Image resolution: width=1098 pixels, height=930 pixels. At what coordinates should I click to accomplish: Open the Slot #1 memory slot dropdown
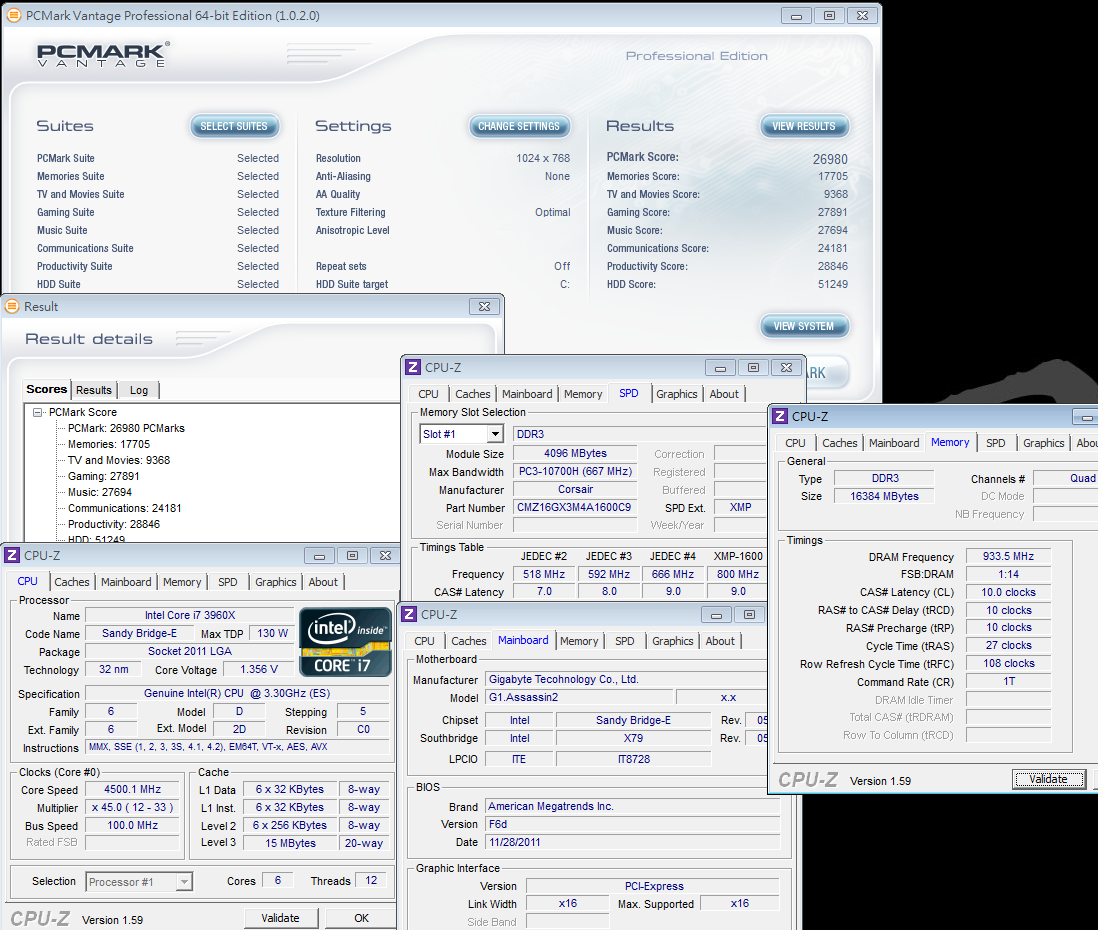pos(495,434)
